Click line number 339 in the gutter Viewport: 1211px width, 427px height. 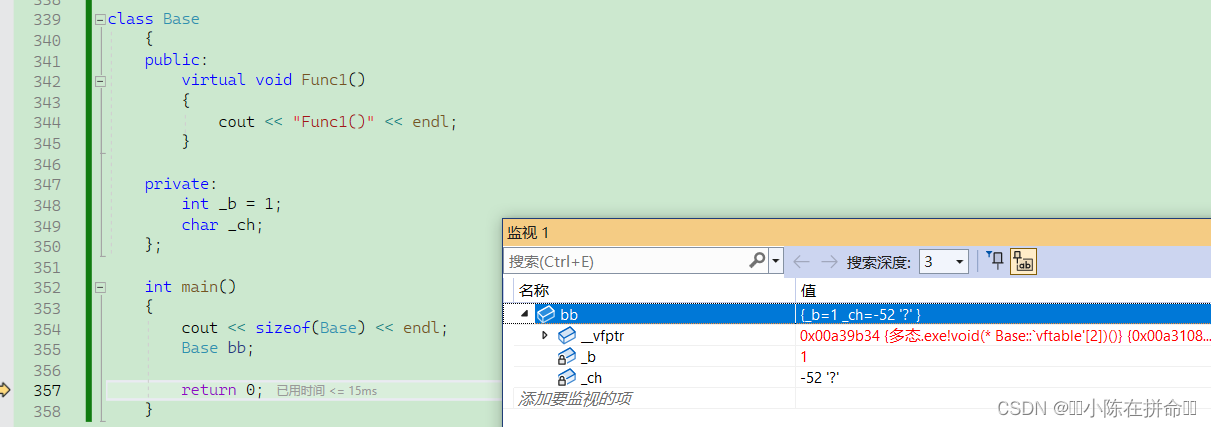coord(47,19)
